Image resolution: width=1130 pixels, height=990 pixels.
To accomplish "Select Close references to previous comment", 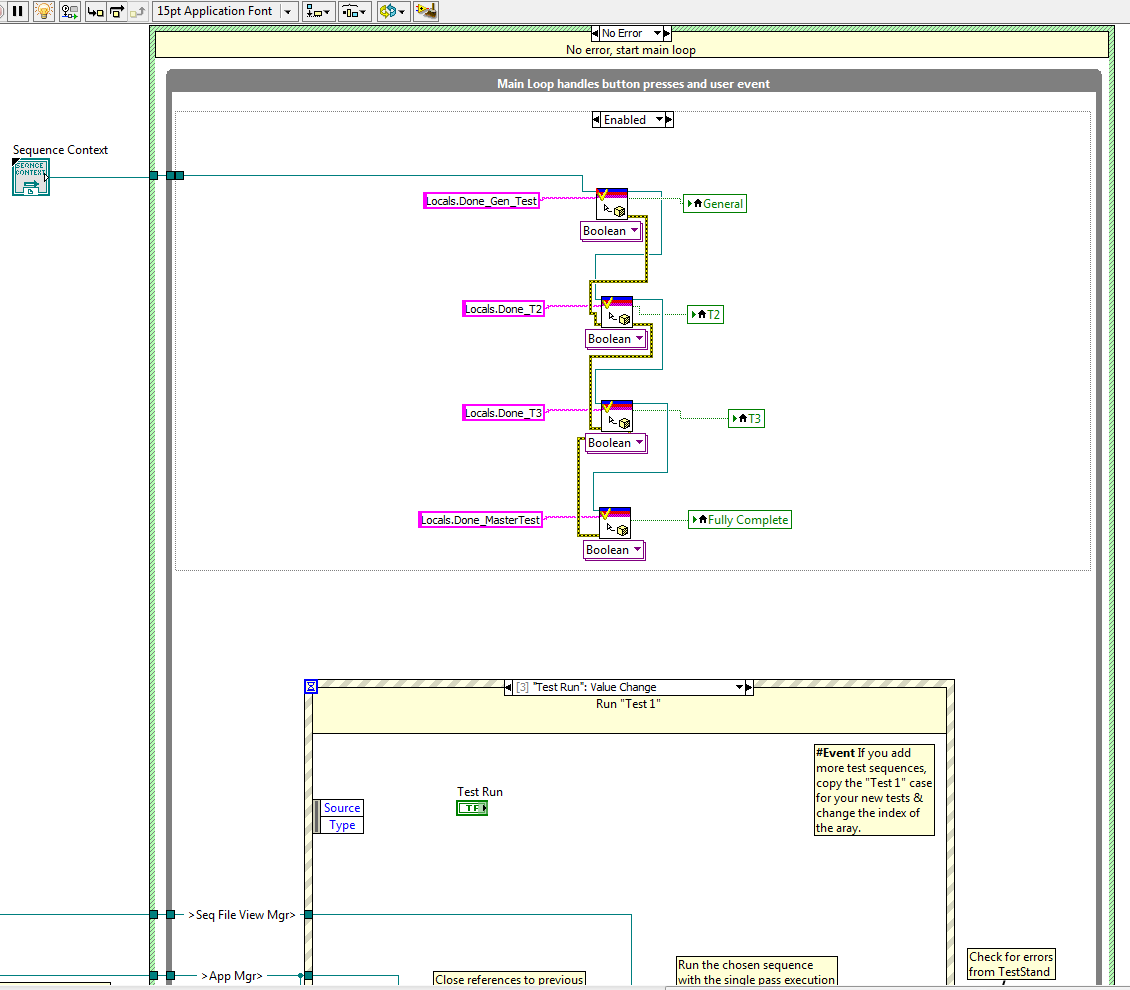I will [x=510, y=979].
